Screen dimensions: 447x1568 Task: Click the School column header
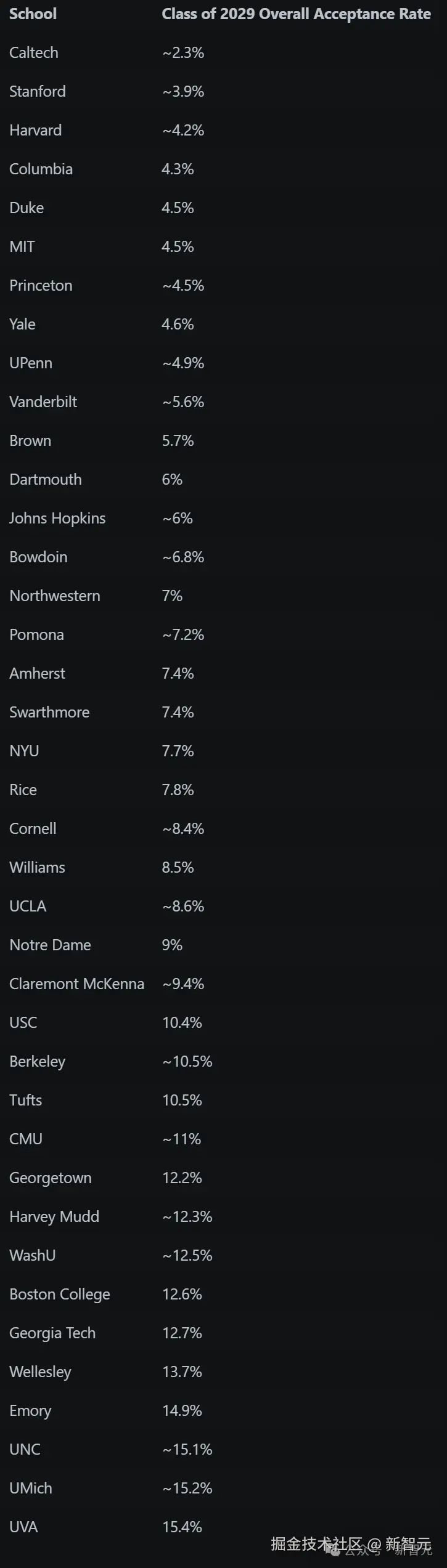[33, 14]
